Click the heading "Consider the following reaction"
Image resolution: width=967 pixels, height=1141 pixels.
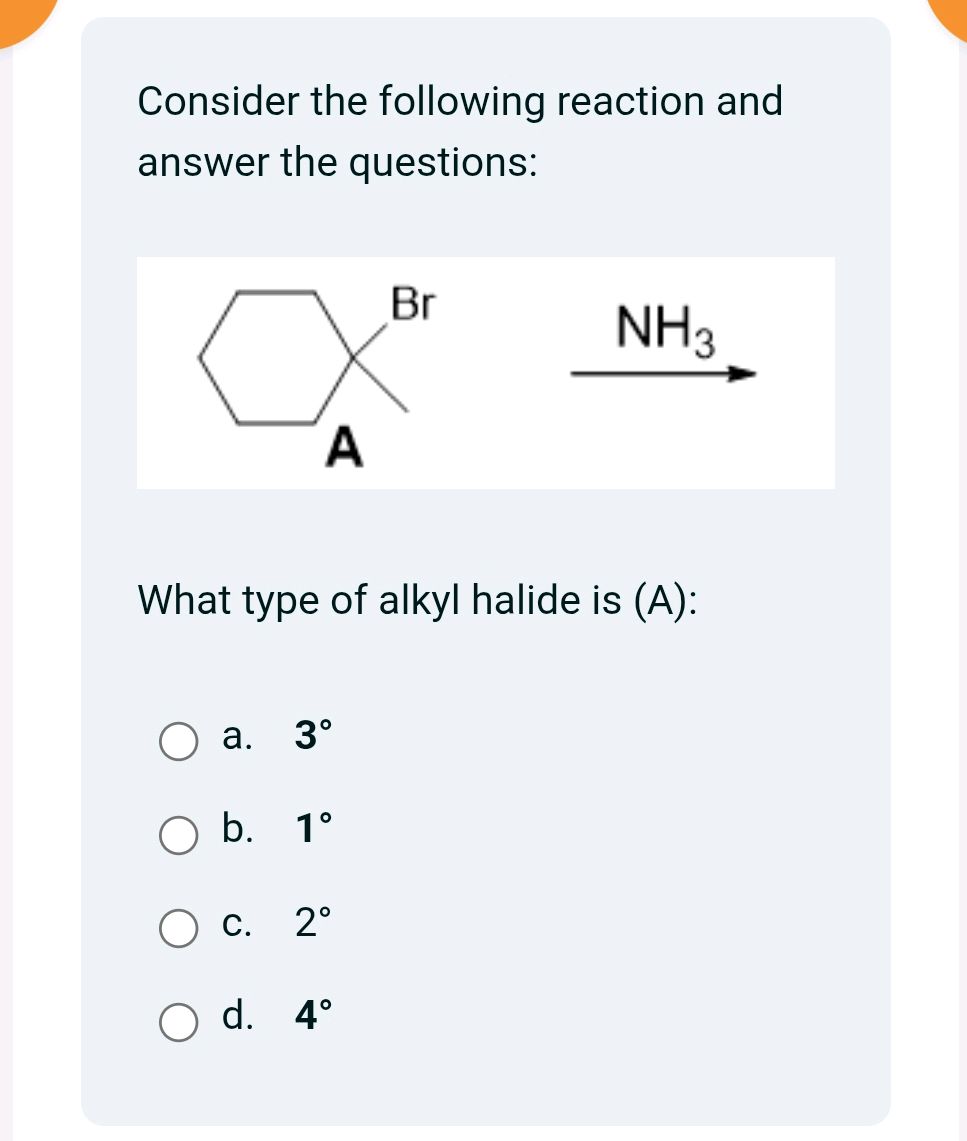[x=460, y=101]
